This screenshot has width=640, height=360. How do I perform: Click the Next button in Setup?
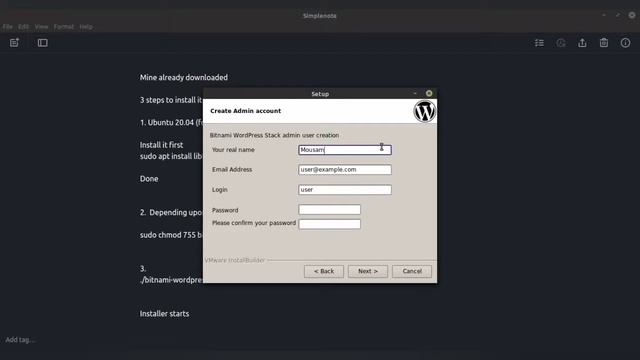(x=368, y=271)
